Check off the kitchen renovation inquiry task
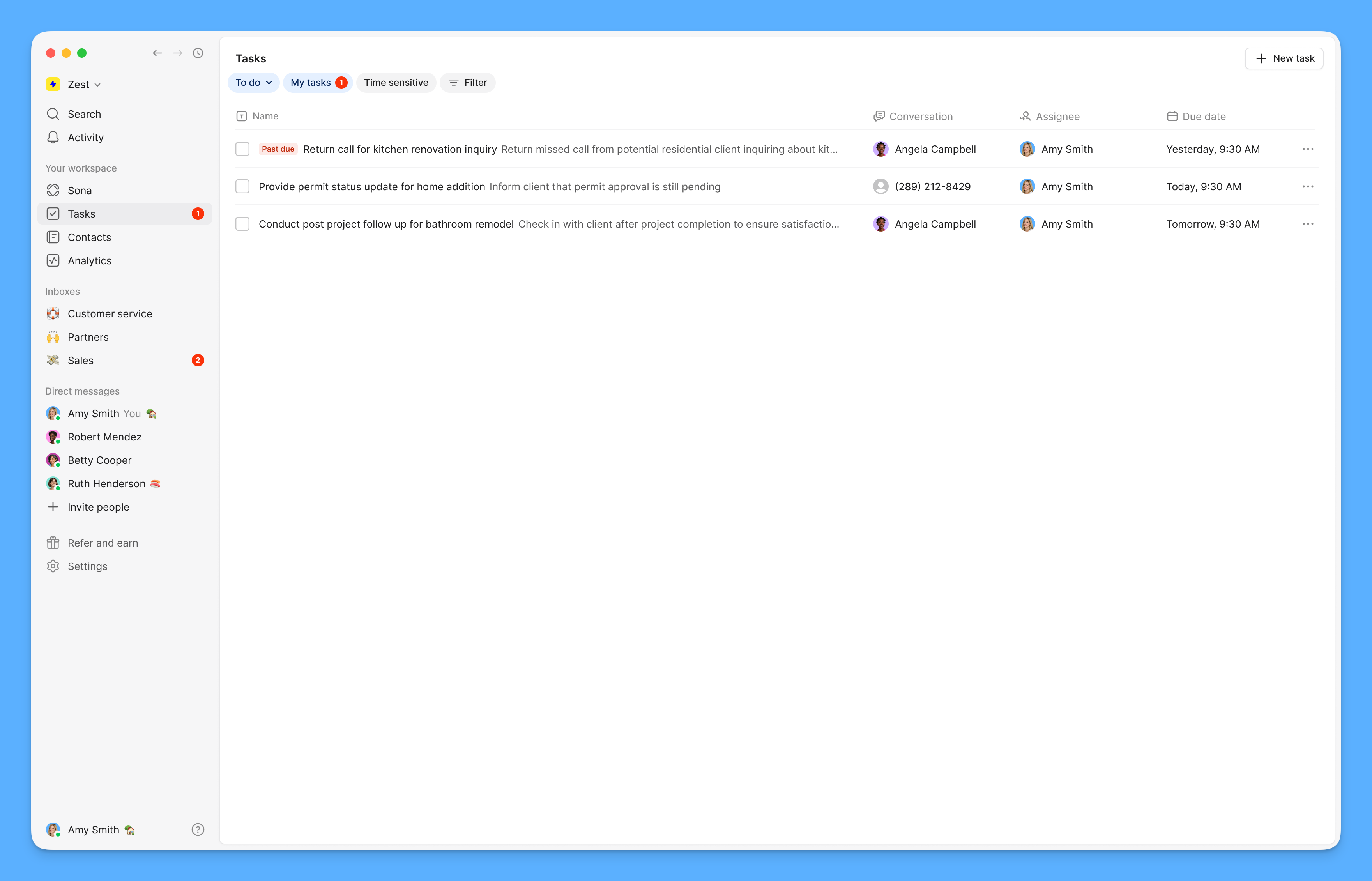The height and width of the screenshot is (881, 1372). coord(242,149)
